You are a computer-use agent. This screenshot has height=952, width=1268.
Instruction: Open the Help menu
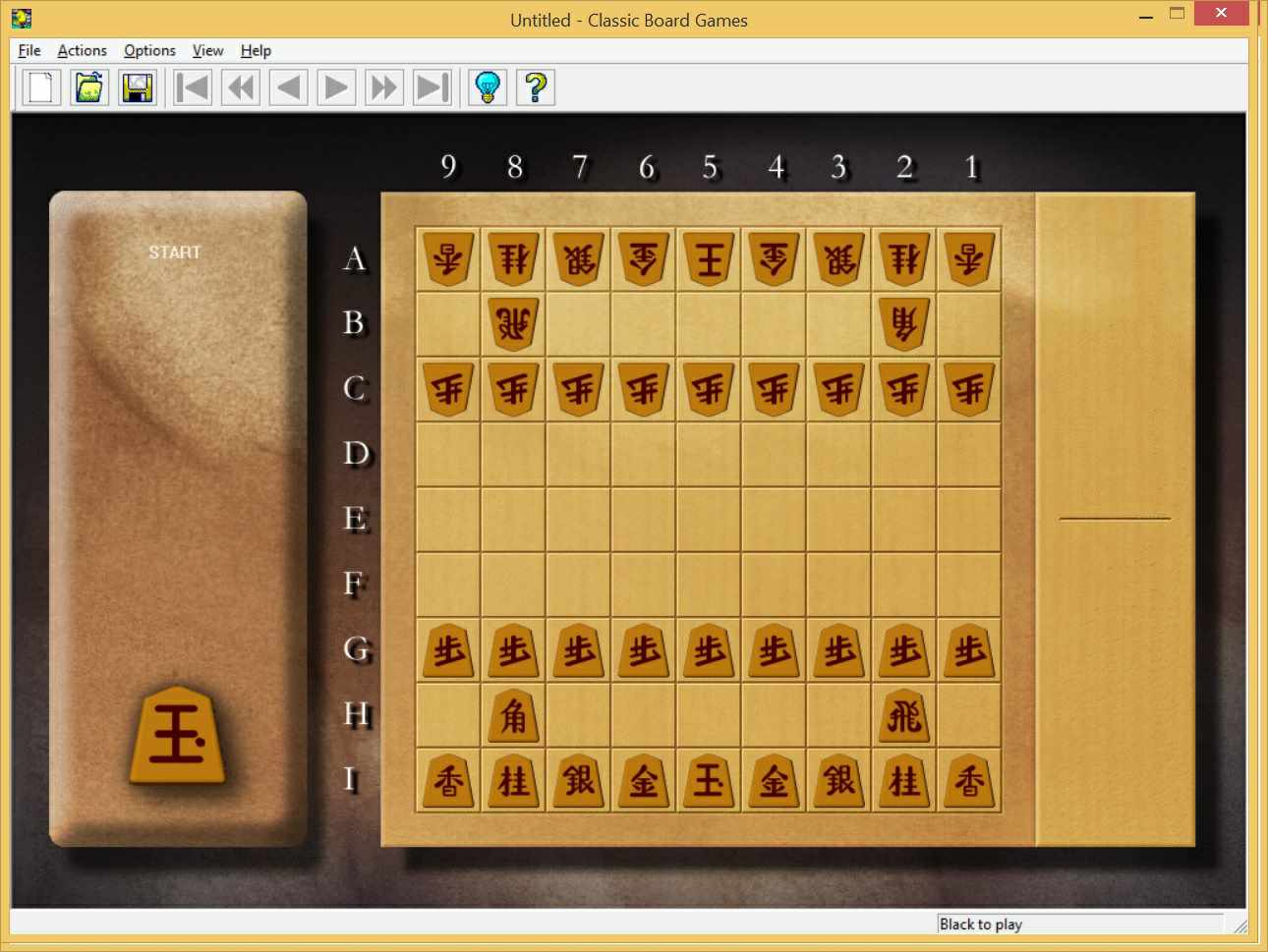(x=256, y=50)
